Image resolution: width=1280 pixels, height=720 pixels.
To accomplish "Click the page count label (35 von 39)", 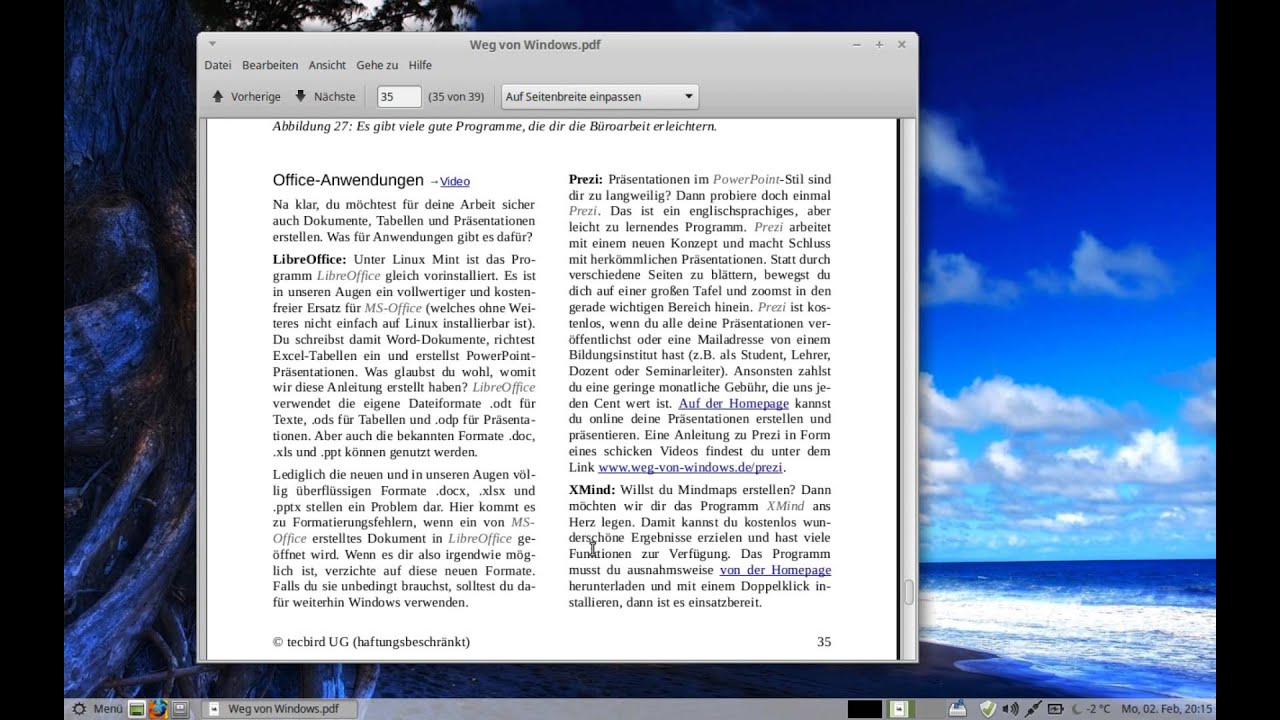I will coord(456,97).
